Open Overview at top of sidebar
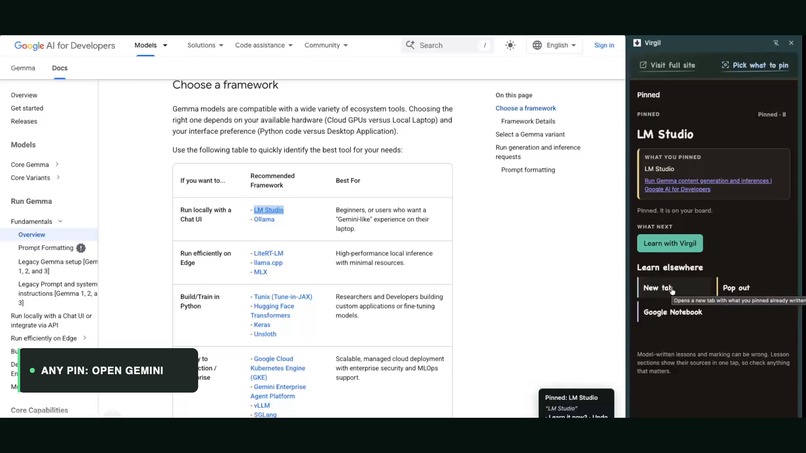The image size is (806, 453). pos(24,95)
